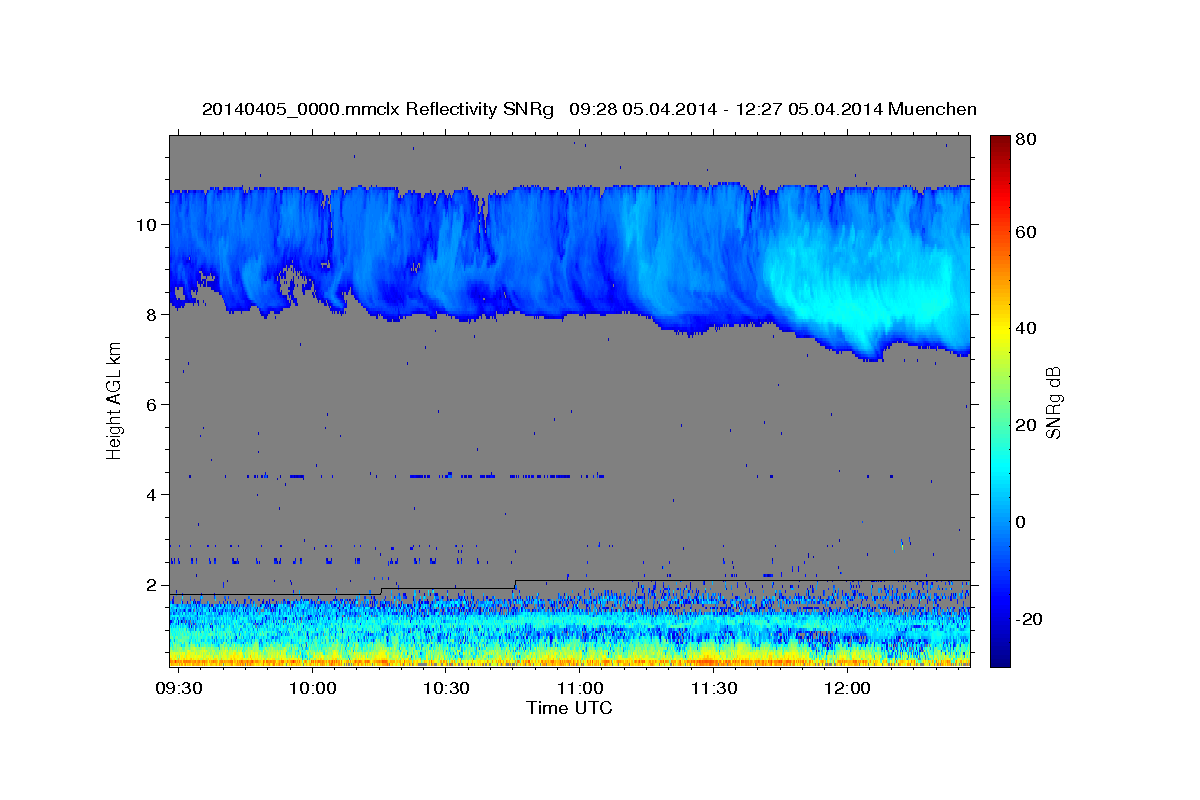Click the red-orange ground layer at the plot bottom

[569, 660]
